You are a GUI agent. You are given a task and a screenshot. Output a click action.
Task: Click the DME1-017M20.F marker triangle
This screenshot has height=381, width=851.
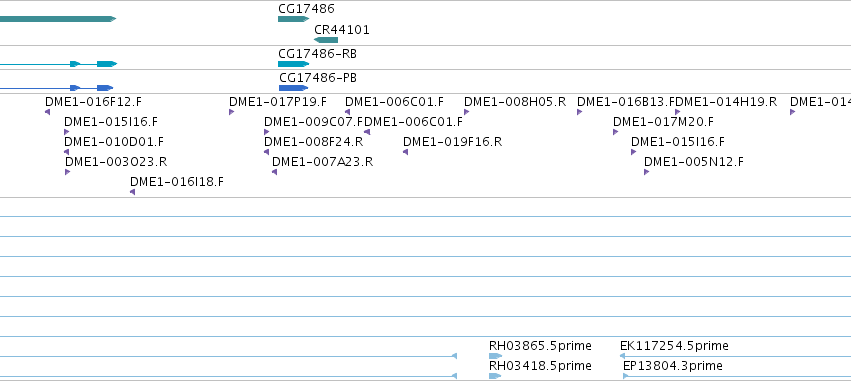point(615,132)
